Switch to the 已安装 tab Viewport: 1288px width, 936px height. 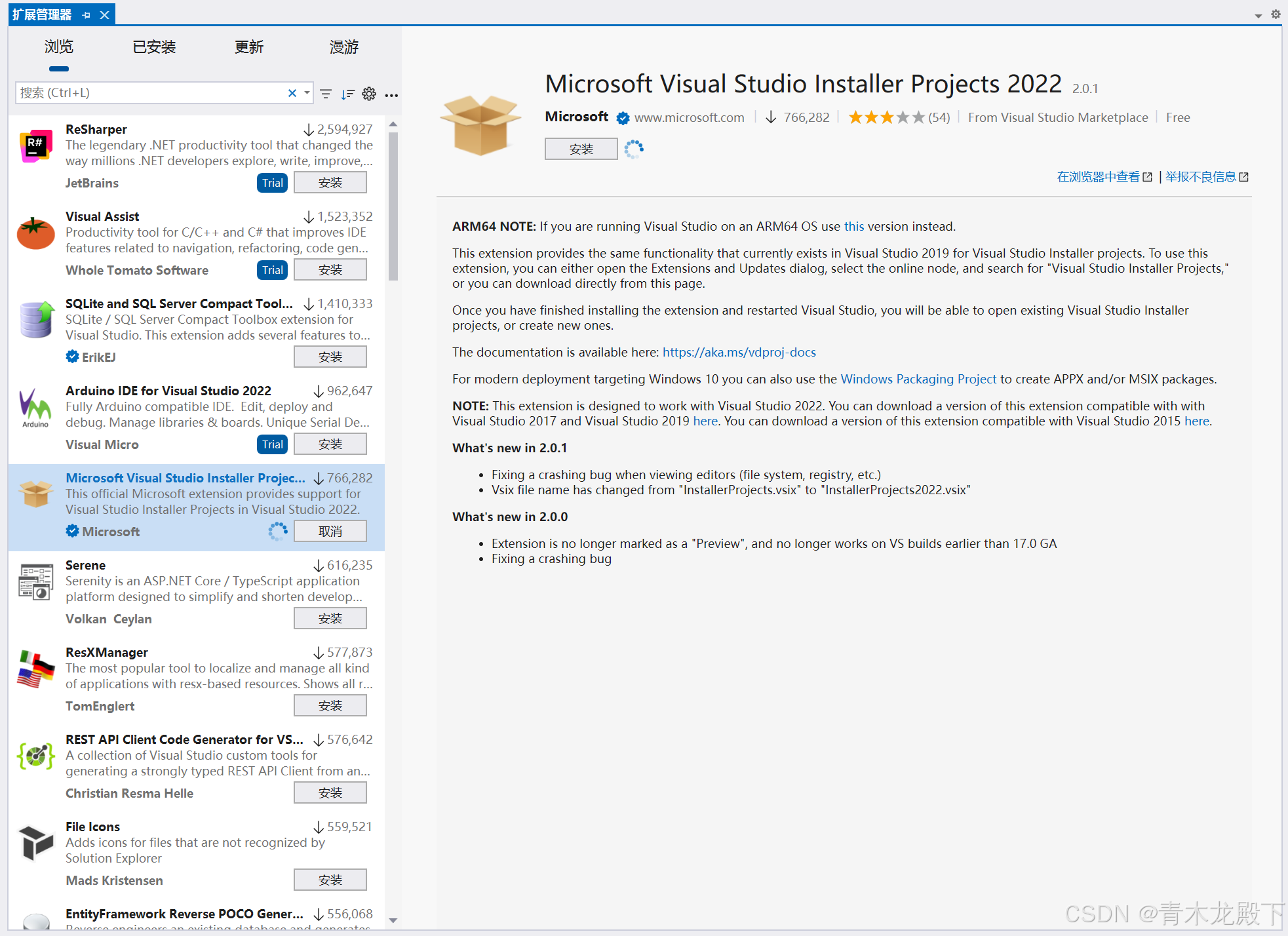154,47
